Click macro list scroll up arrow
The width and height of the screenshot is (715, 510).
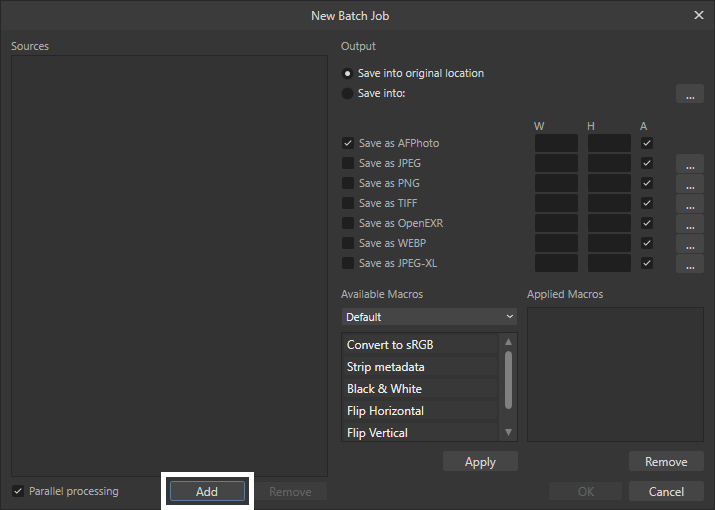508,342
